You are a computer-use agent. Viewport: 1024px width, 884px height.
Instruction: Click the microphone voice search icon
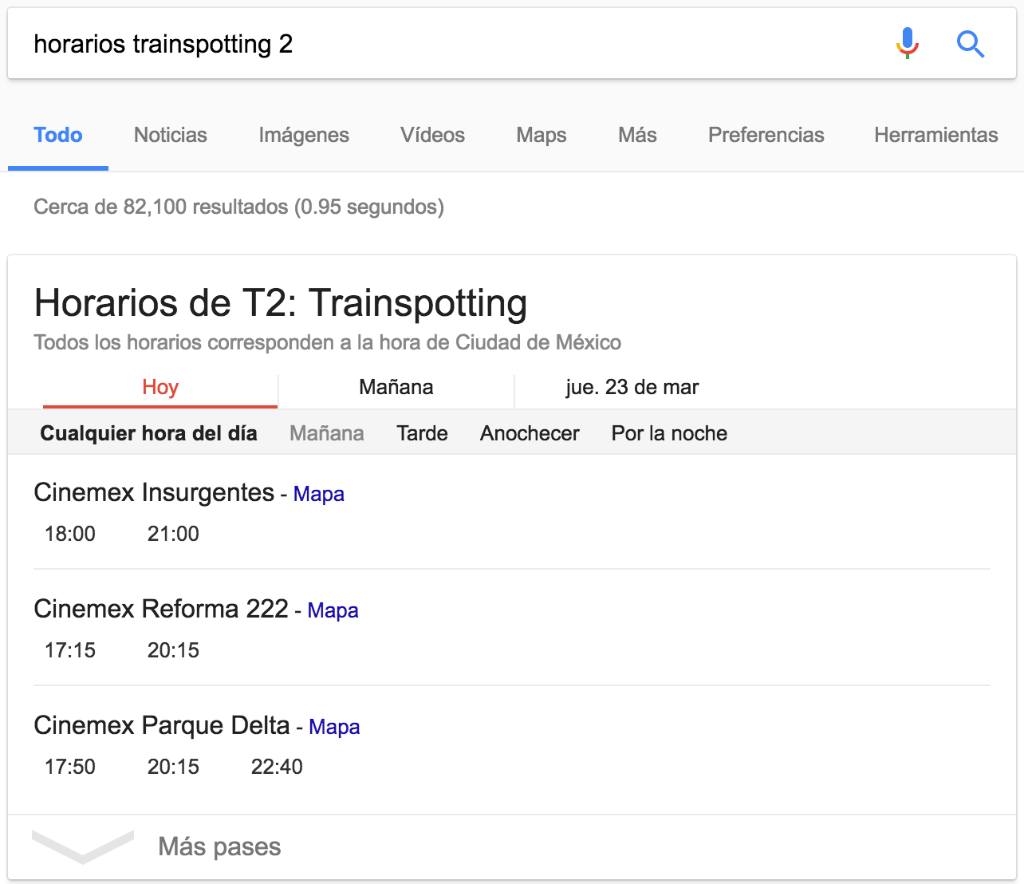907,44
